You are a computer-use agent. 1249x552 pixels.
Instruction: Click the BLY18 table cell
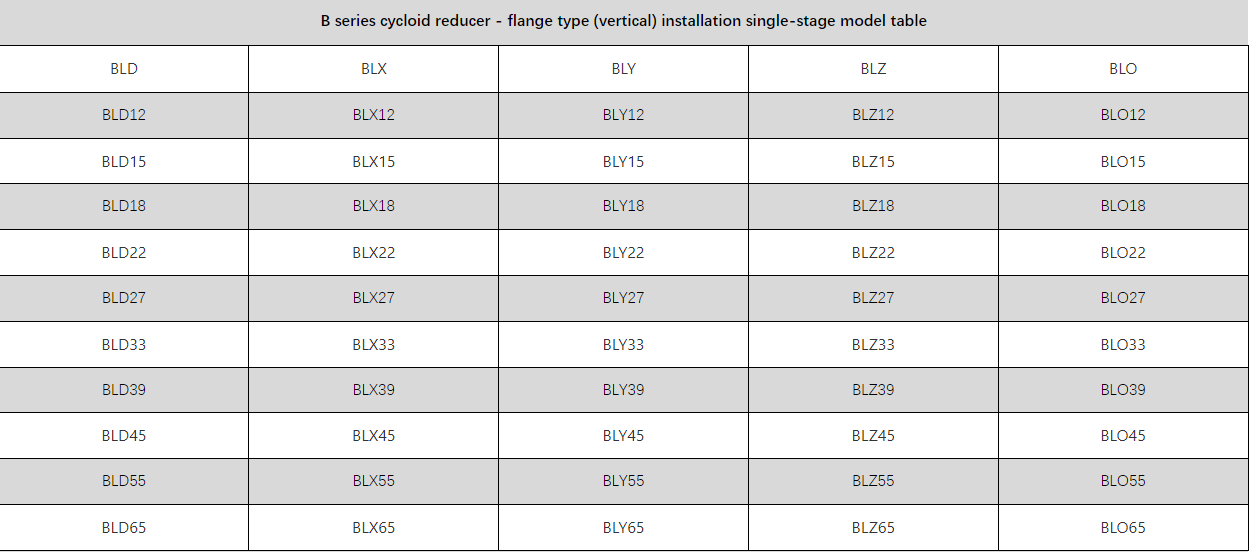623,206
